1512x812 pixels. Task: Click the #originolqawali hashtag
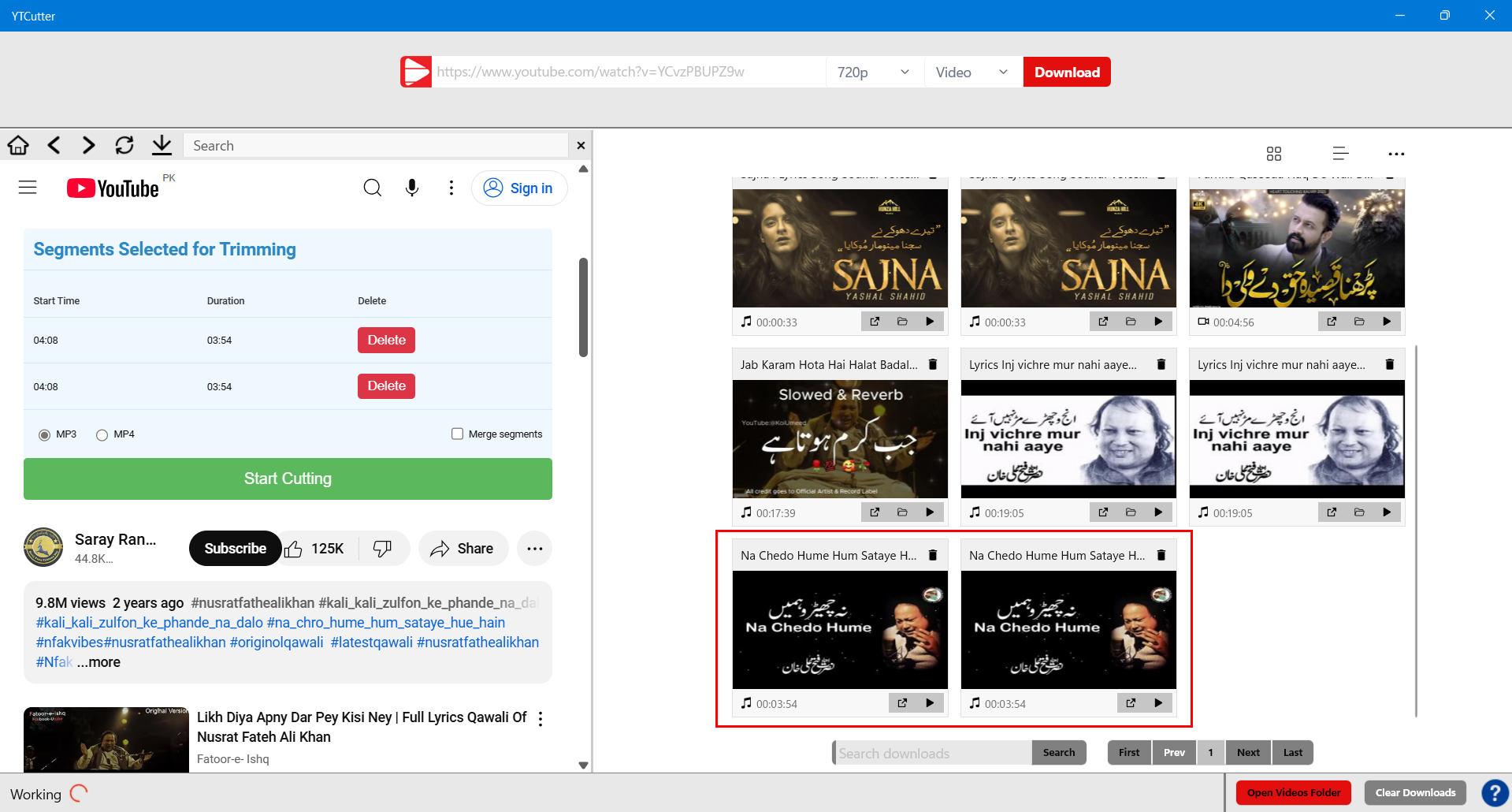tap(277, 643)
